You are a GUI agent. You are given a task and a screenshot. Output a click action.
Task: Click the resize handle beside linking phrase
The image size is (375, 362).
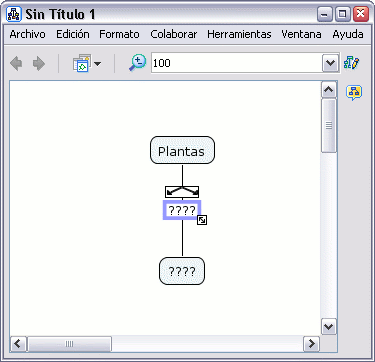click(202, 220)
